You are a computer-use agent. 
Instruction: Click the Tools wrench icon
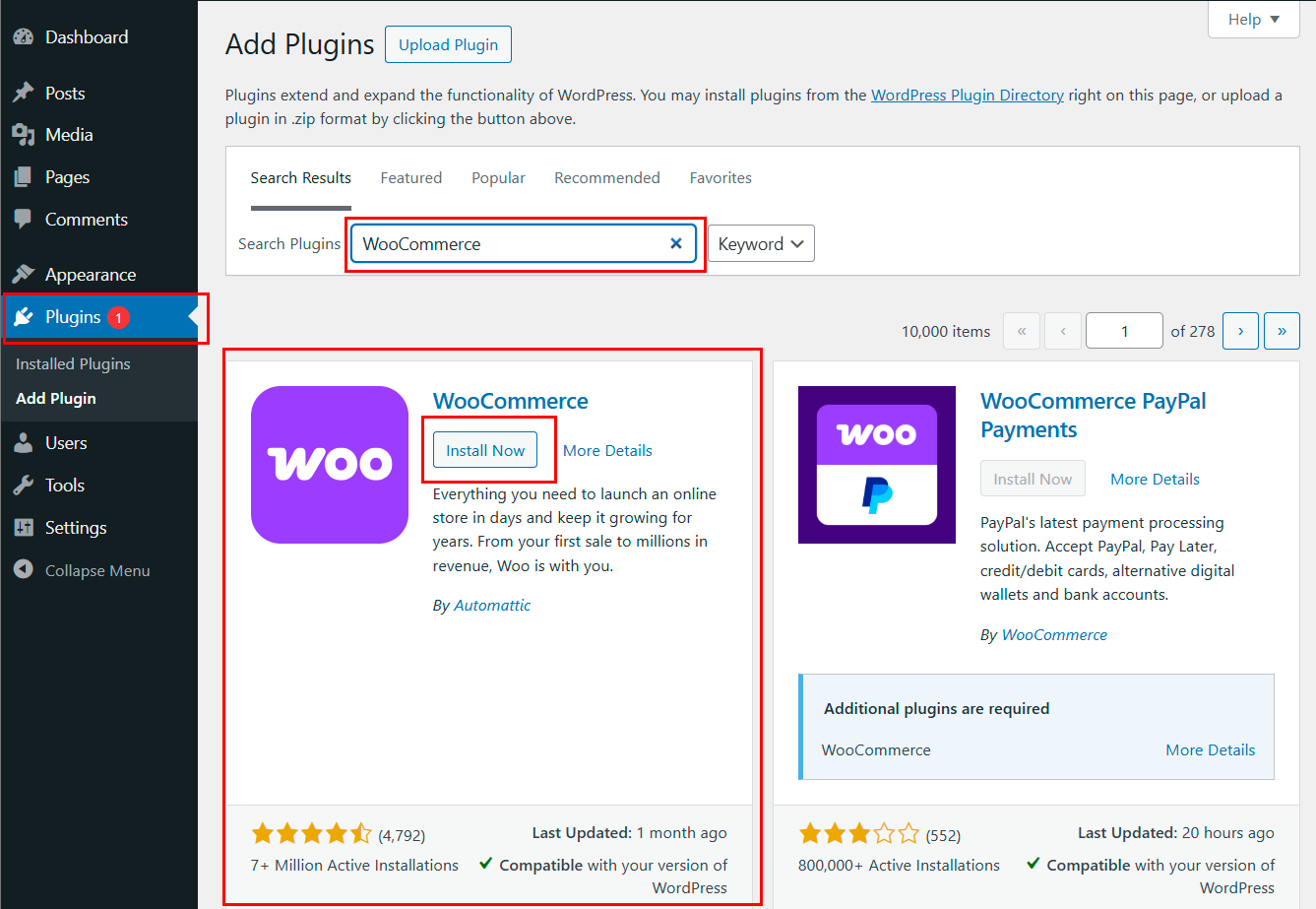pos(24,486)
